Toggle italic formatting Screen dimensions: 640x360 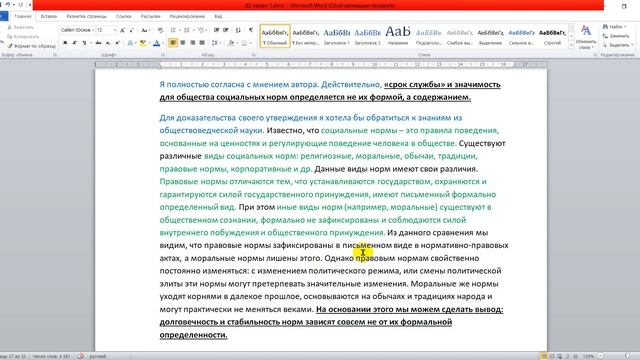pos(75,43)
